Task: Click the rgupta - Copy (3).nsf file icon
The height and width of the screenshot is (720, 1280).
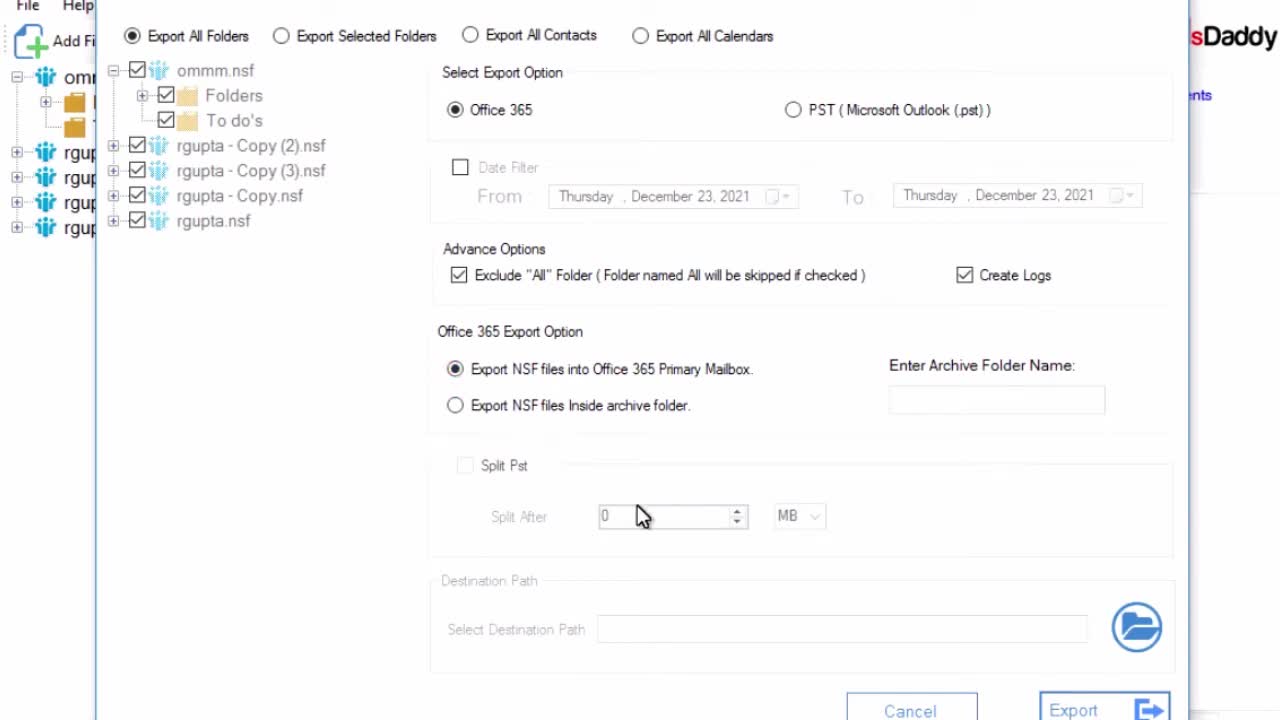Action: [159, 171]
